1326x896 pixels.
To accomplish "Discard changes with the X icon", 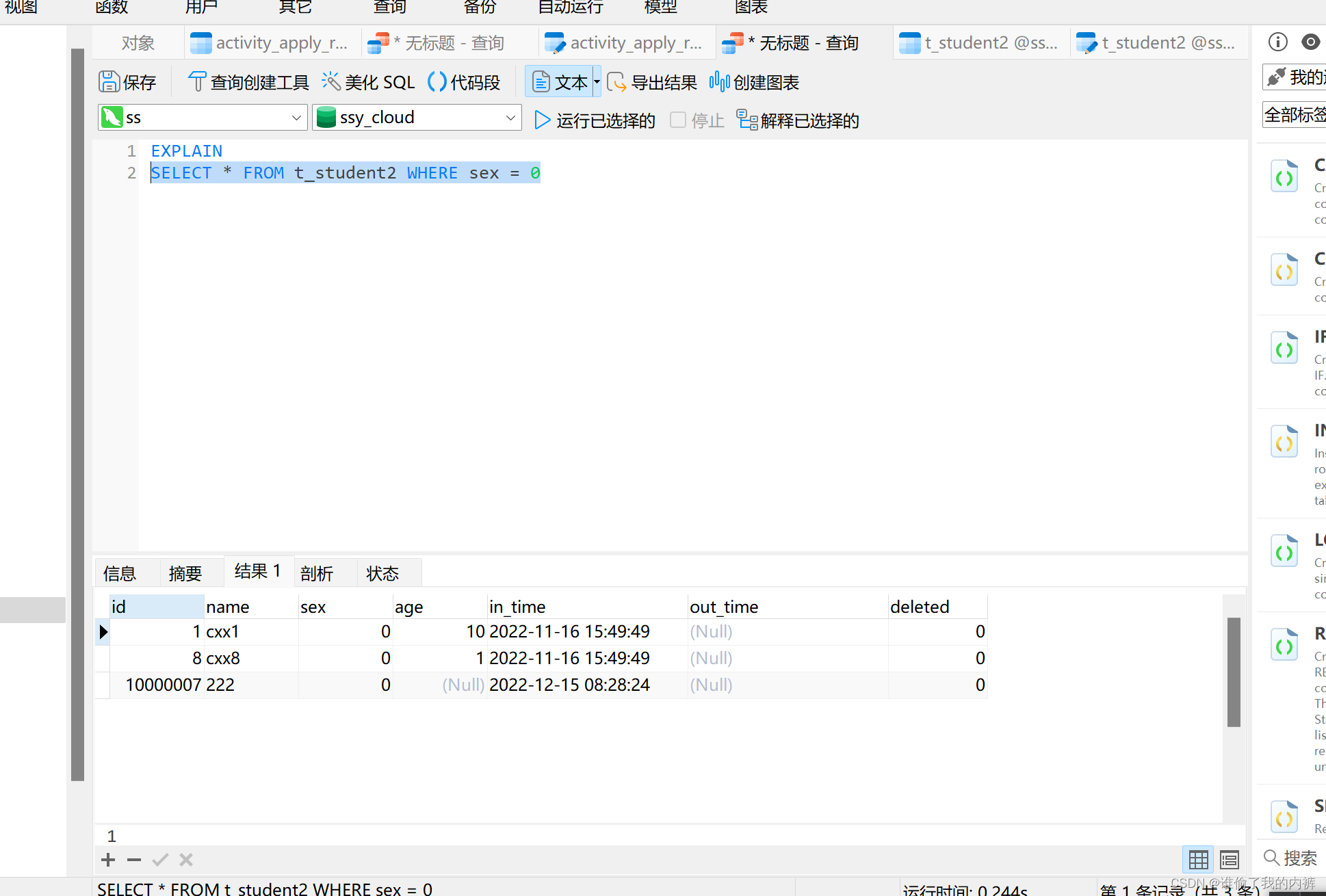I will 186,860.
